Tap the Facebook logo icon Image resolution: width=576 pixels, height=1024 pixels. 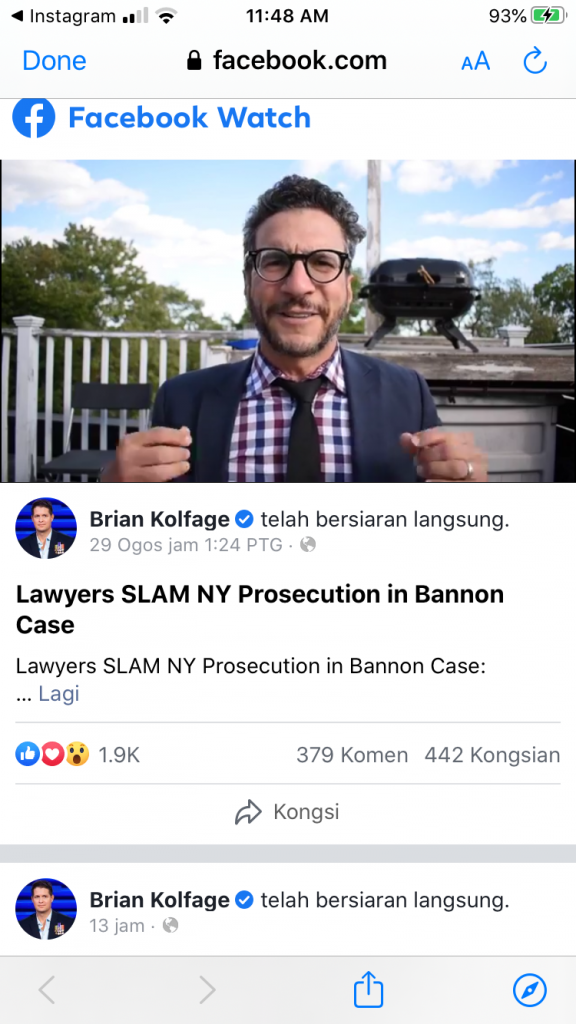pyautogui.click(x=33, y=118)
